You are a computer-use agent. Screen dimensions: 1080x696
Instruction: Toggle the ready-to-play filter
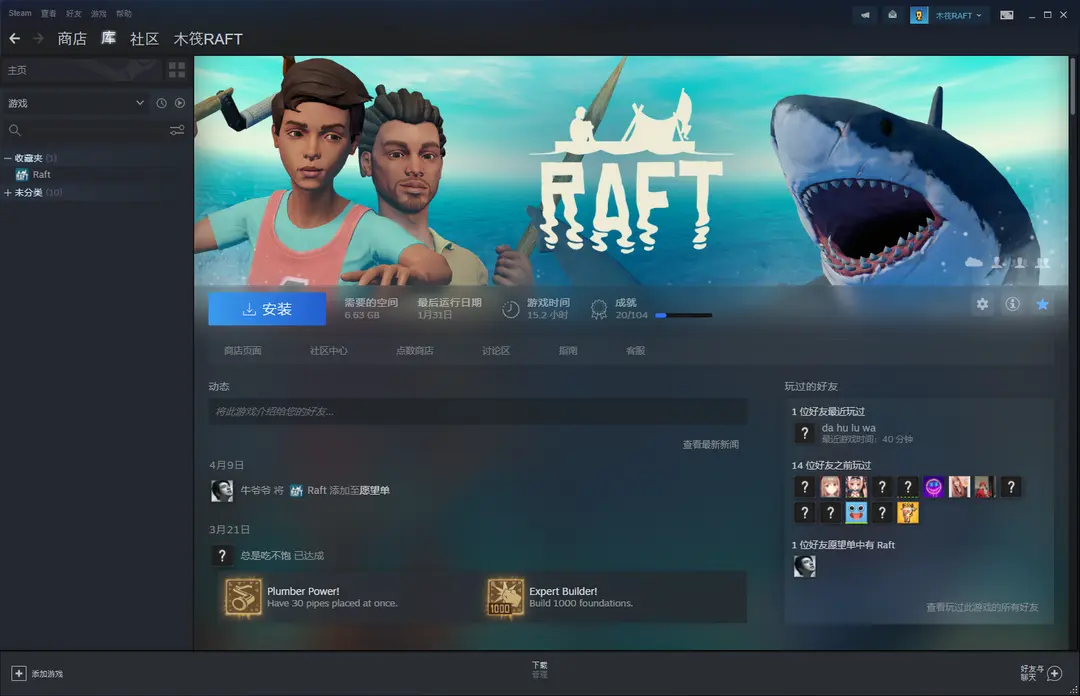click(x=180, y=103)
